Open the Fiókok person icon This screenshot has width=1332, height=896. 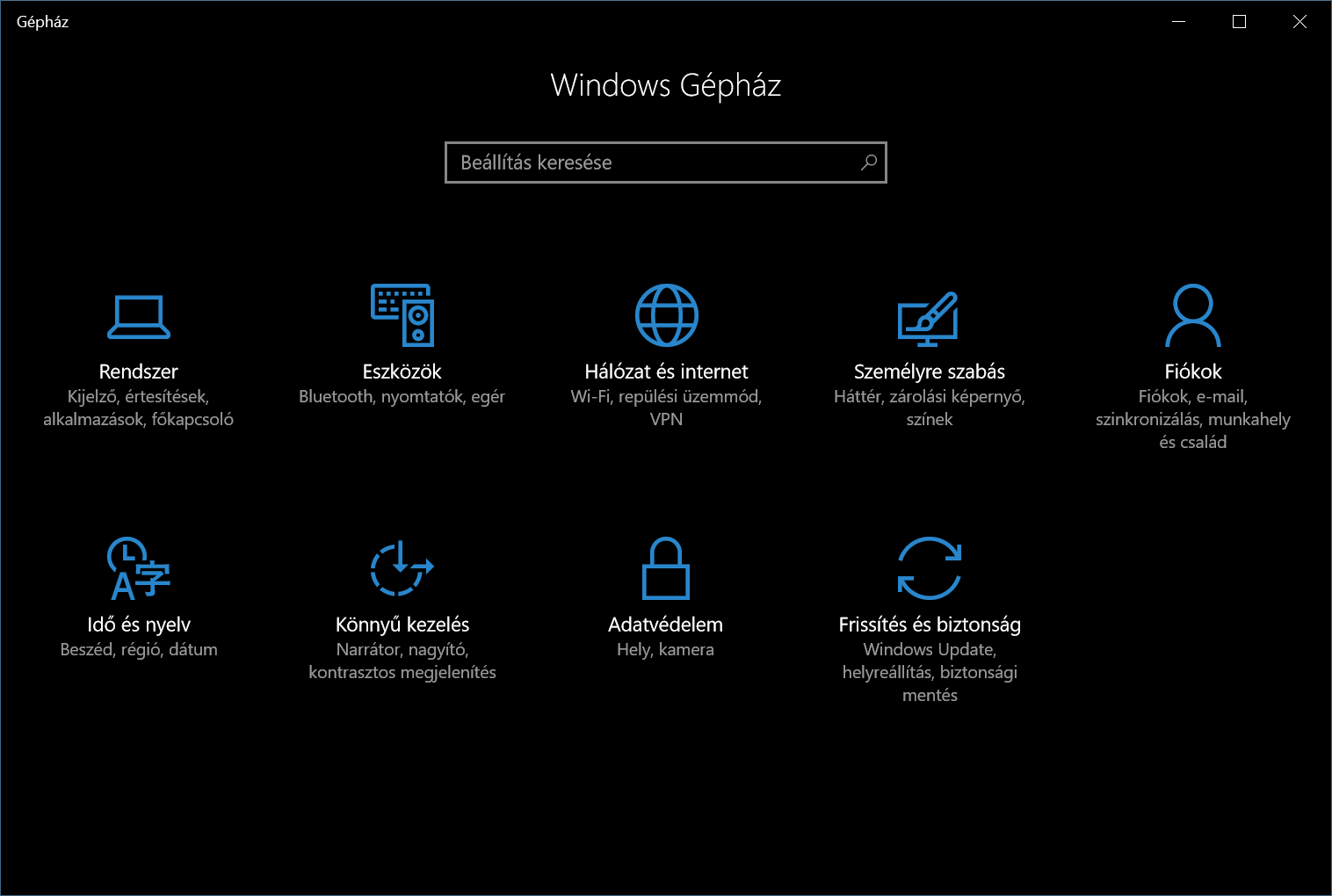[1193, 315]
